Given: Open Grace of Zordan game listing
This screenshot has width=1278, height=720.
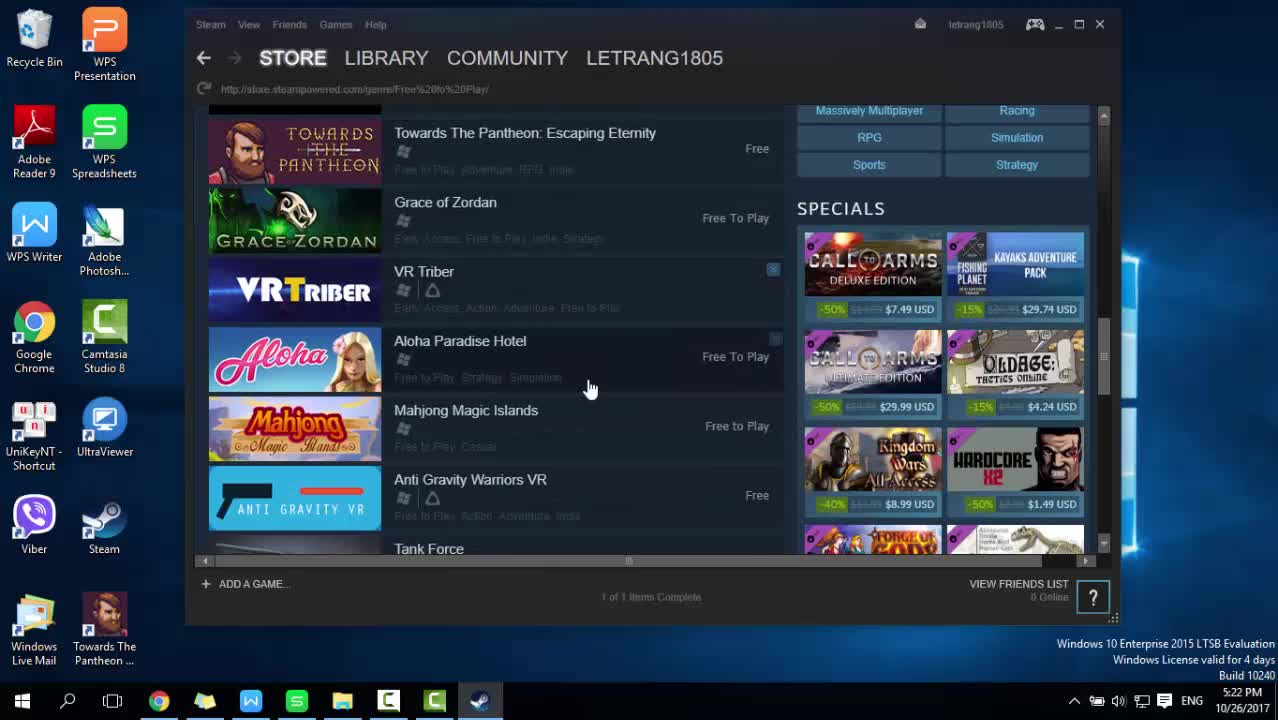Looking at the screenshot, I should click(496, 220).
